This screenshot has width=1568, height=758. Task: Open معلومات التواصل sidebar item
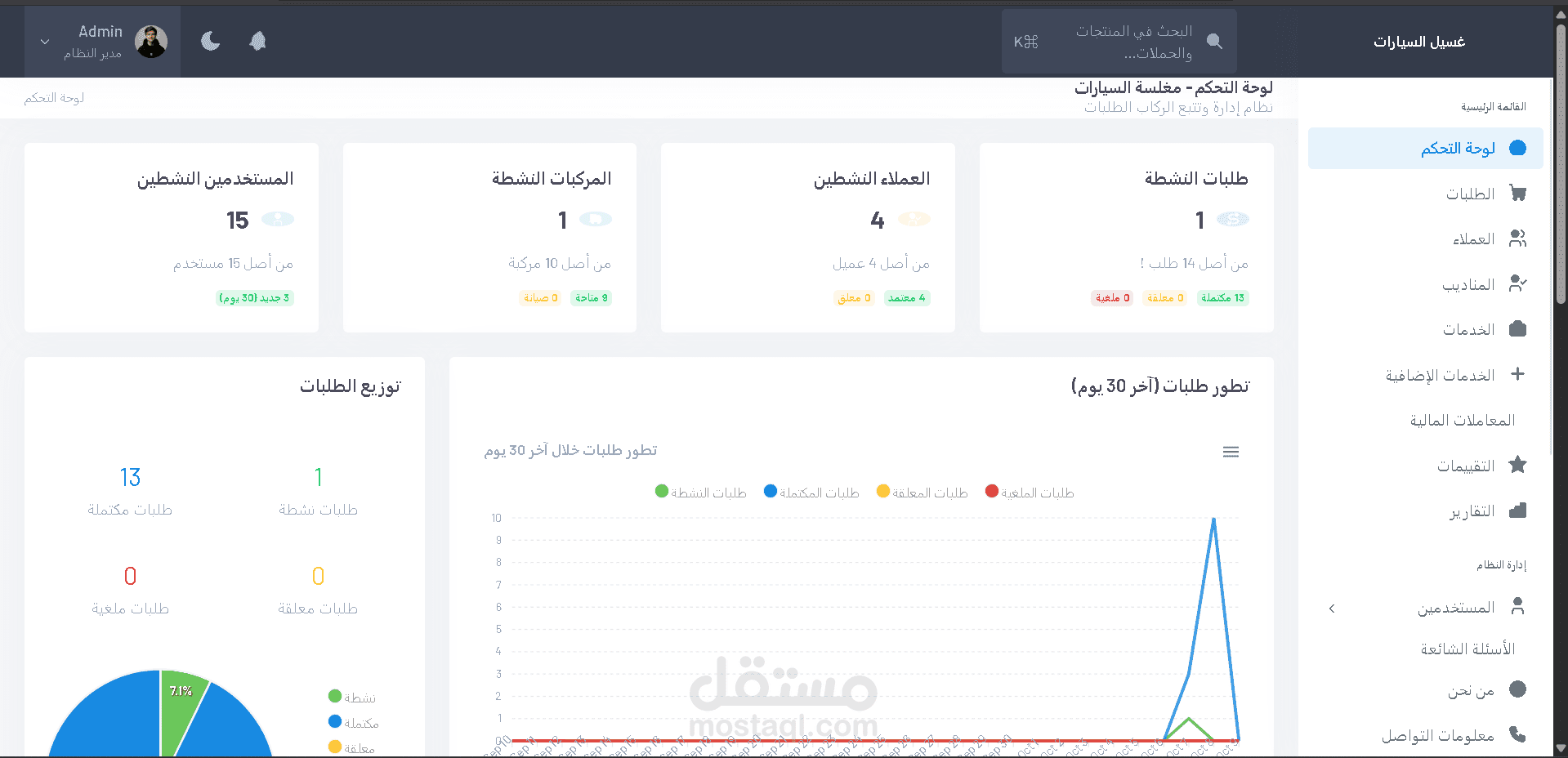tap(1426, 736)
